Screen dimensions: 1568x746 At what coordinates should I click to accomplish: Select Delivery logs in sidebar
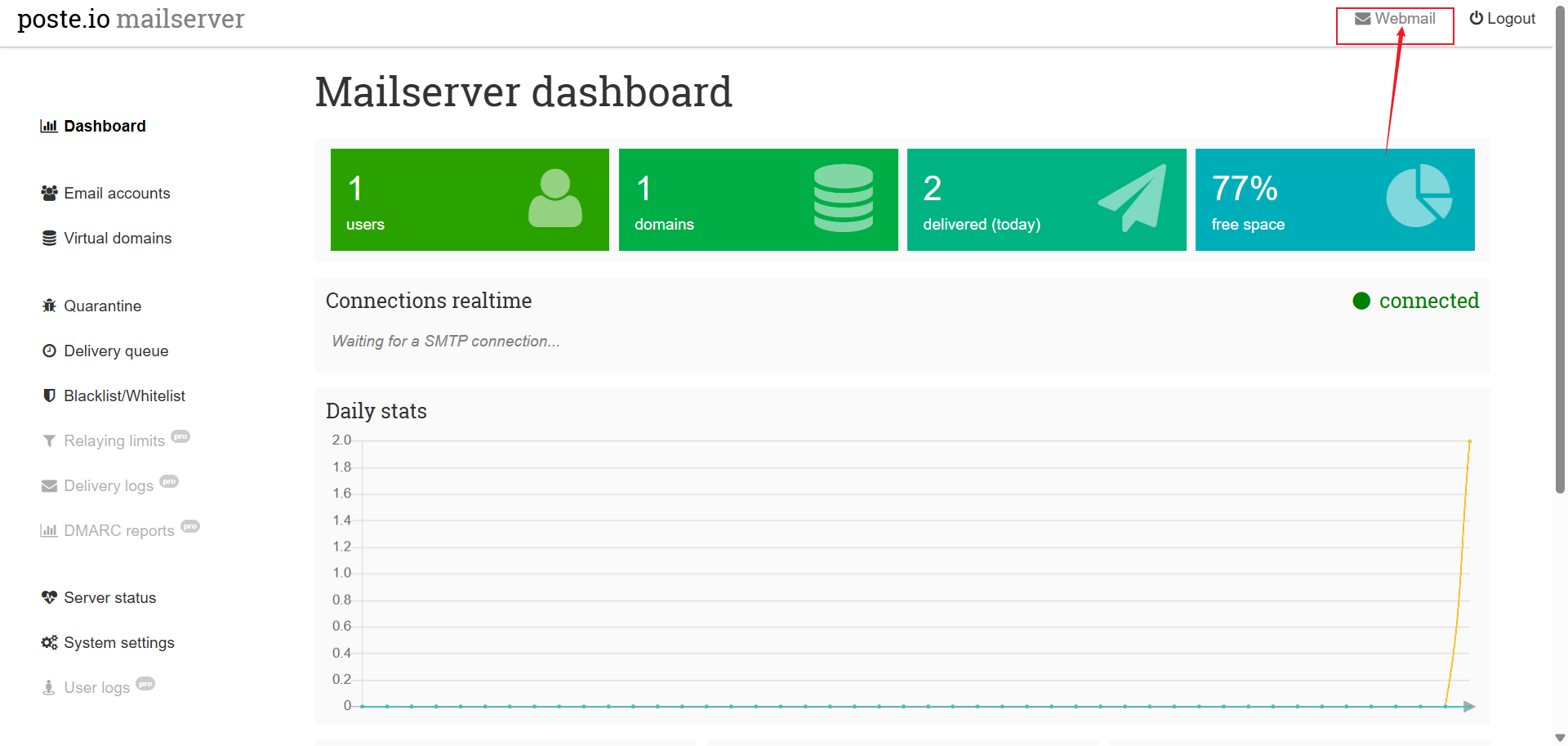[x=109, y=486]
